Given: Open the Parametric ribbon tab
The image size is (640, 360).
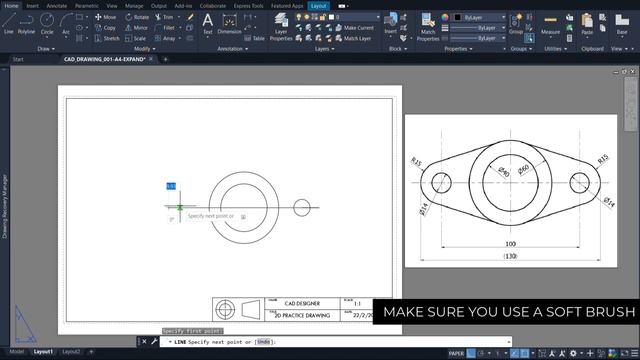Looking at the screenshot, I should 87,6.
